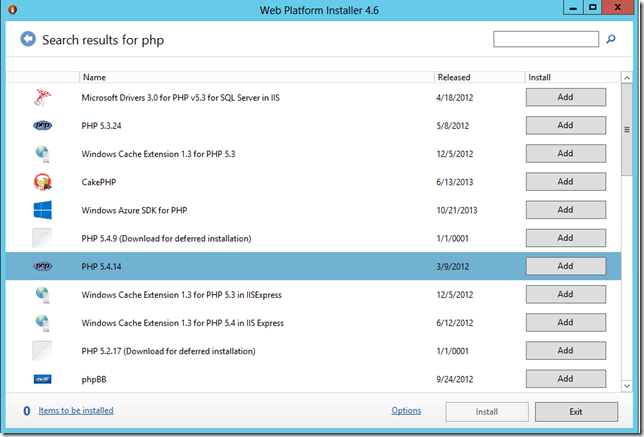Click into the search text box

546,39
